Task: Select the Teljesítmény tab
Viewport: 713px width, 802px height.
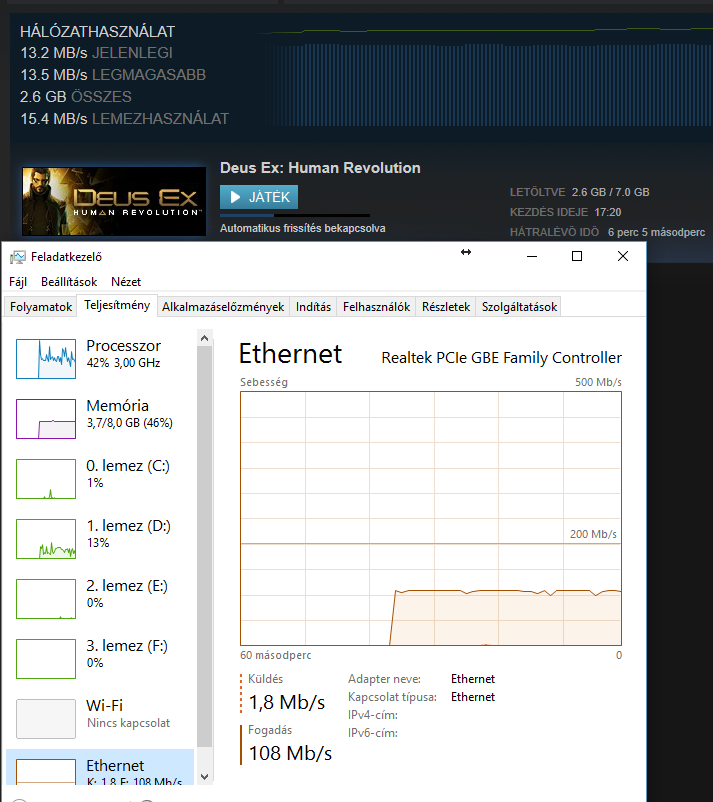Action: click(x=117, y=305)
